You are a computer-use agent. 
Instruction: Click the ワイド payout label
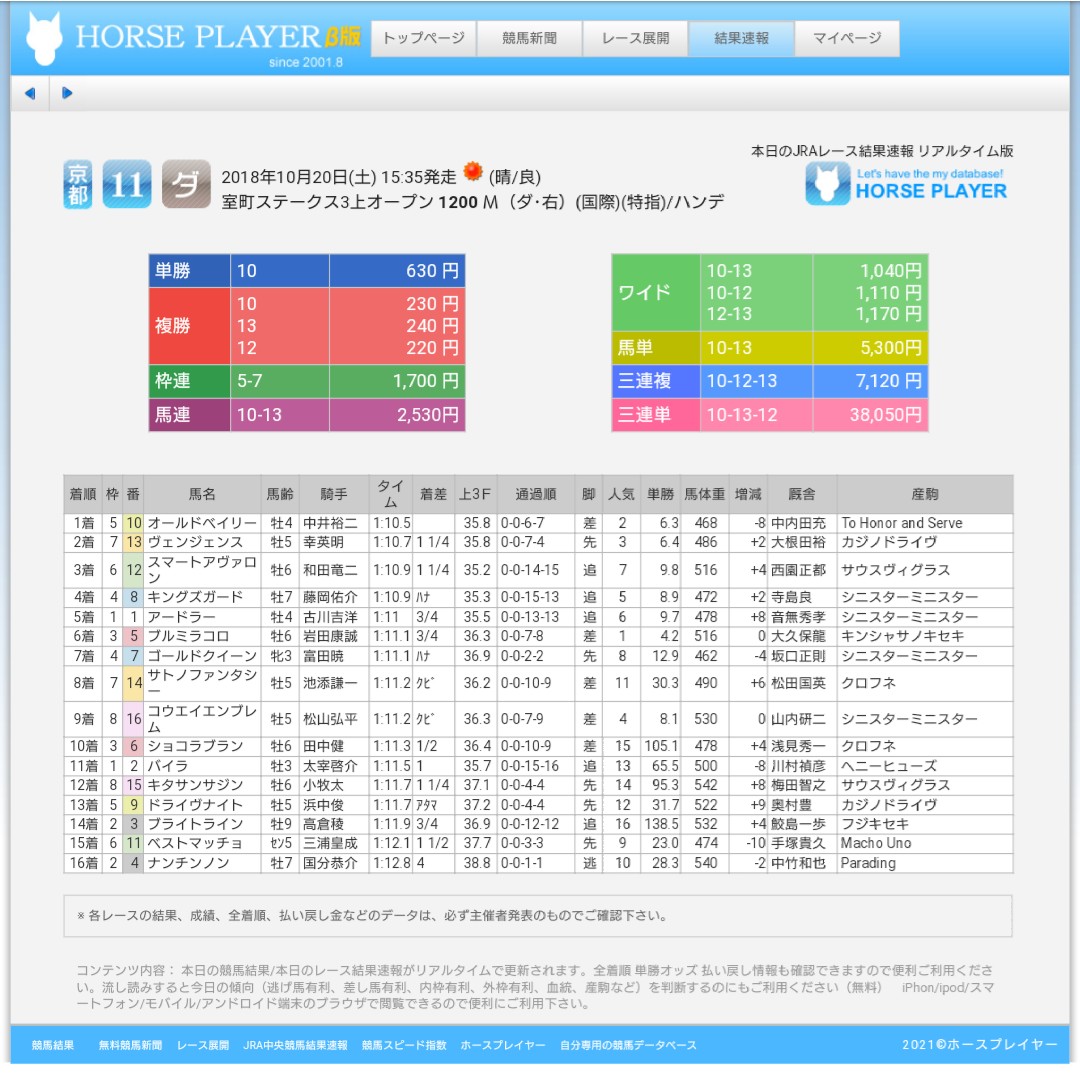(656, 293)
